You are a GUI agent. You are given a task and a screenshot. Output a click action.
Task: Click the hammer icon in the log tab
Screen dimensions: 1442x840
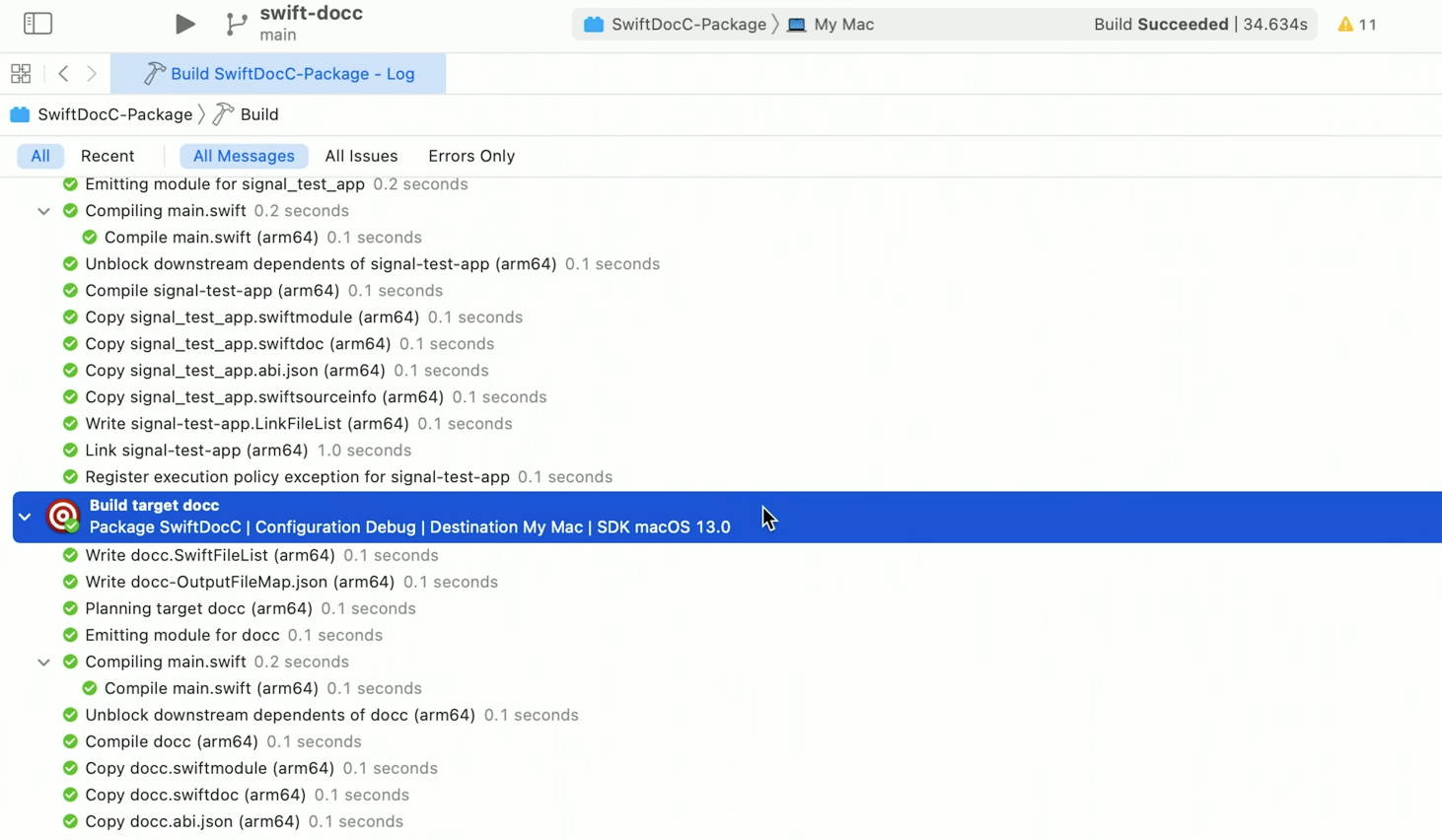[x=154, y=74]
